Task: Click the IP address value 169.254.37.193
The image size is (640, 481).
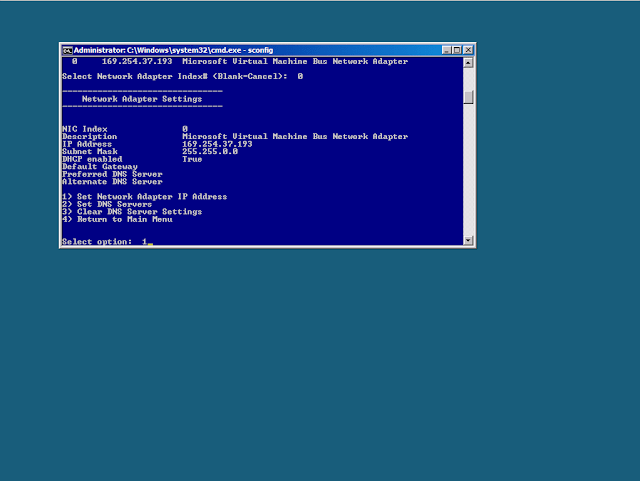Action: 216,144
